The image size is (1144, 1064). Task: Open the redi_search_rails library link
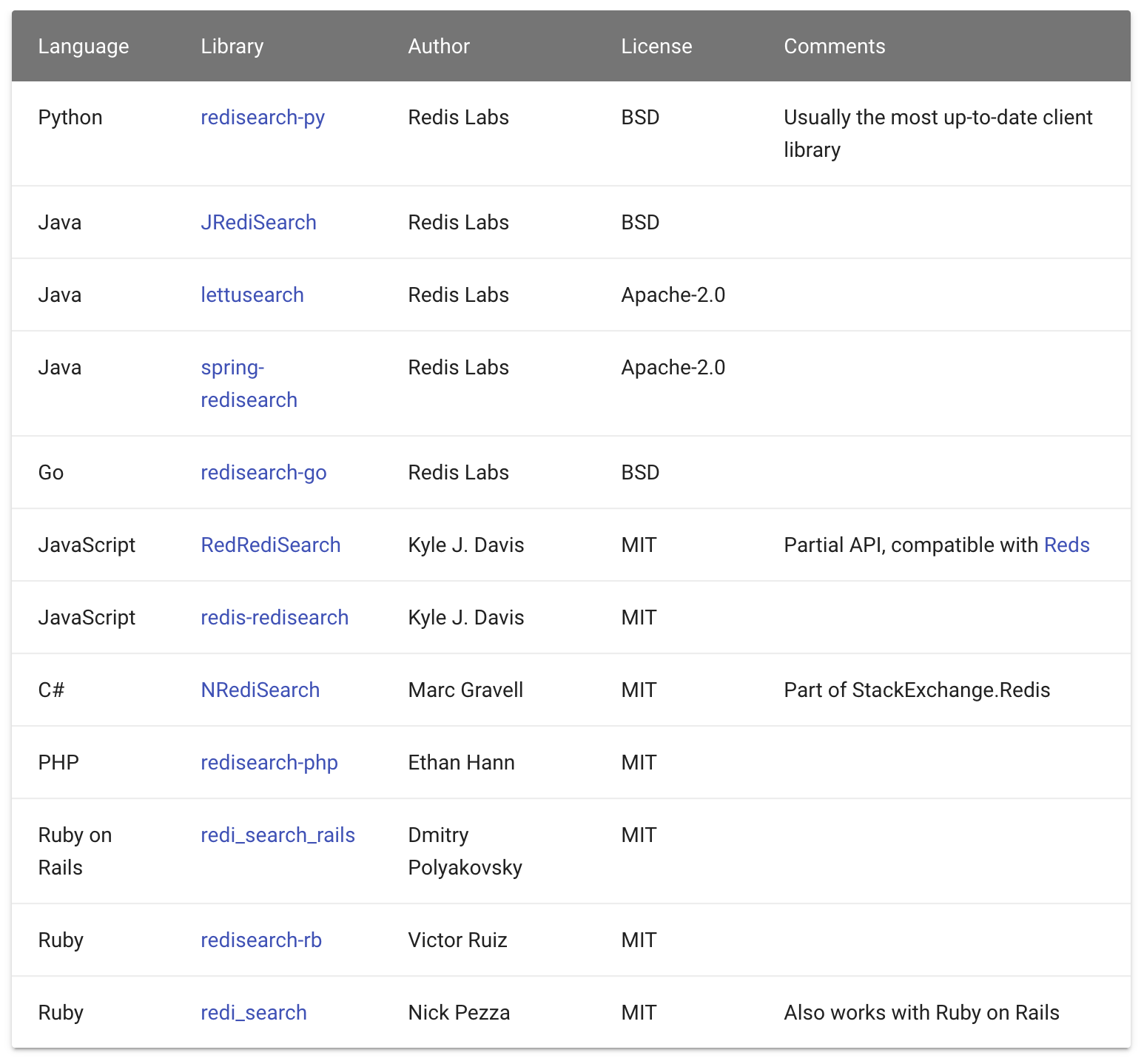click(277, 835)
